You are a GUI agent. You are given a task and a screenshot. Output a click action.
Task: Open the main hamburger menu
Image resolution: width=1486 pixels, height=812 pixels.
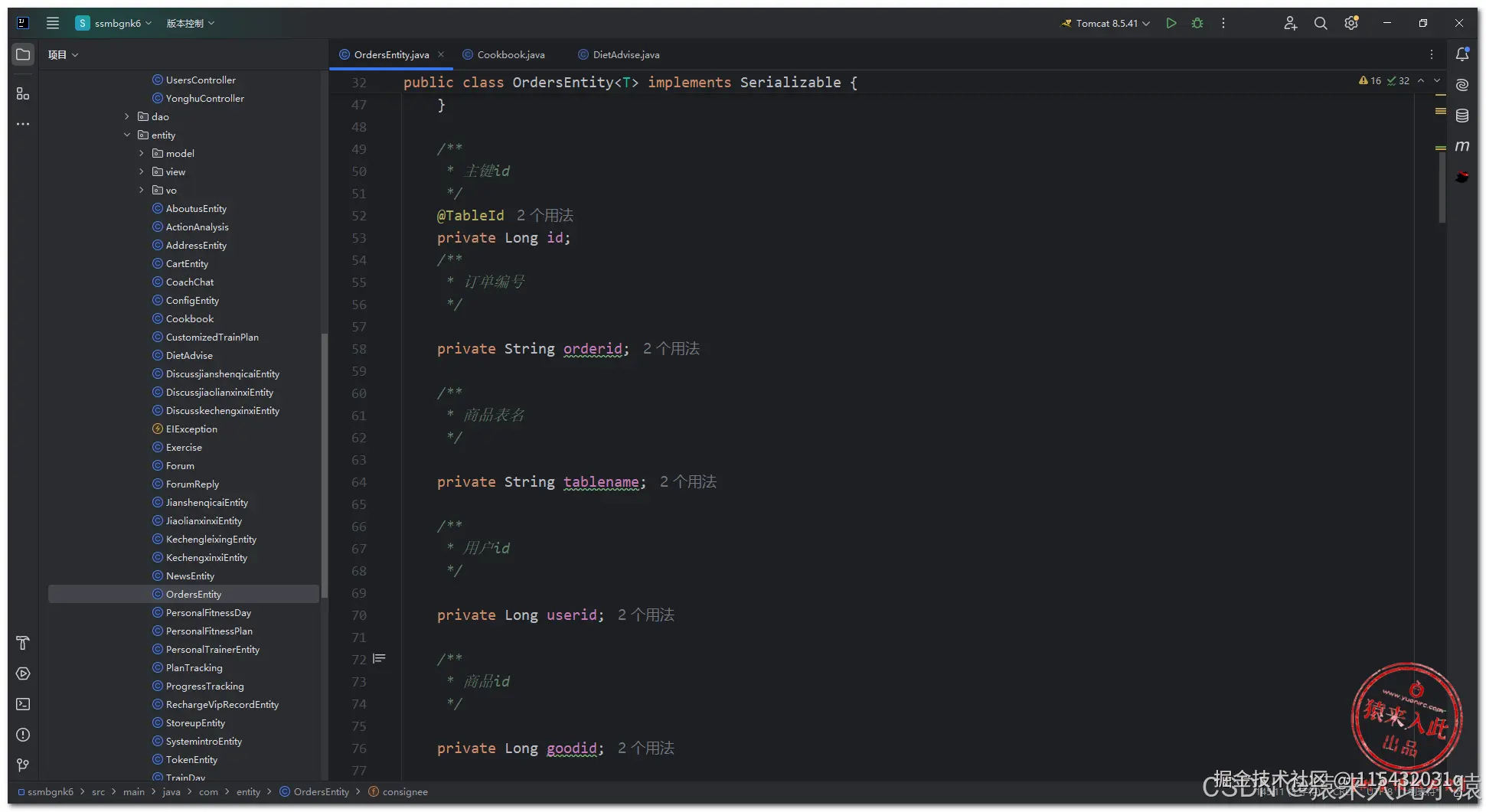click(52, 23)
